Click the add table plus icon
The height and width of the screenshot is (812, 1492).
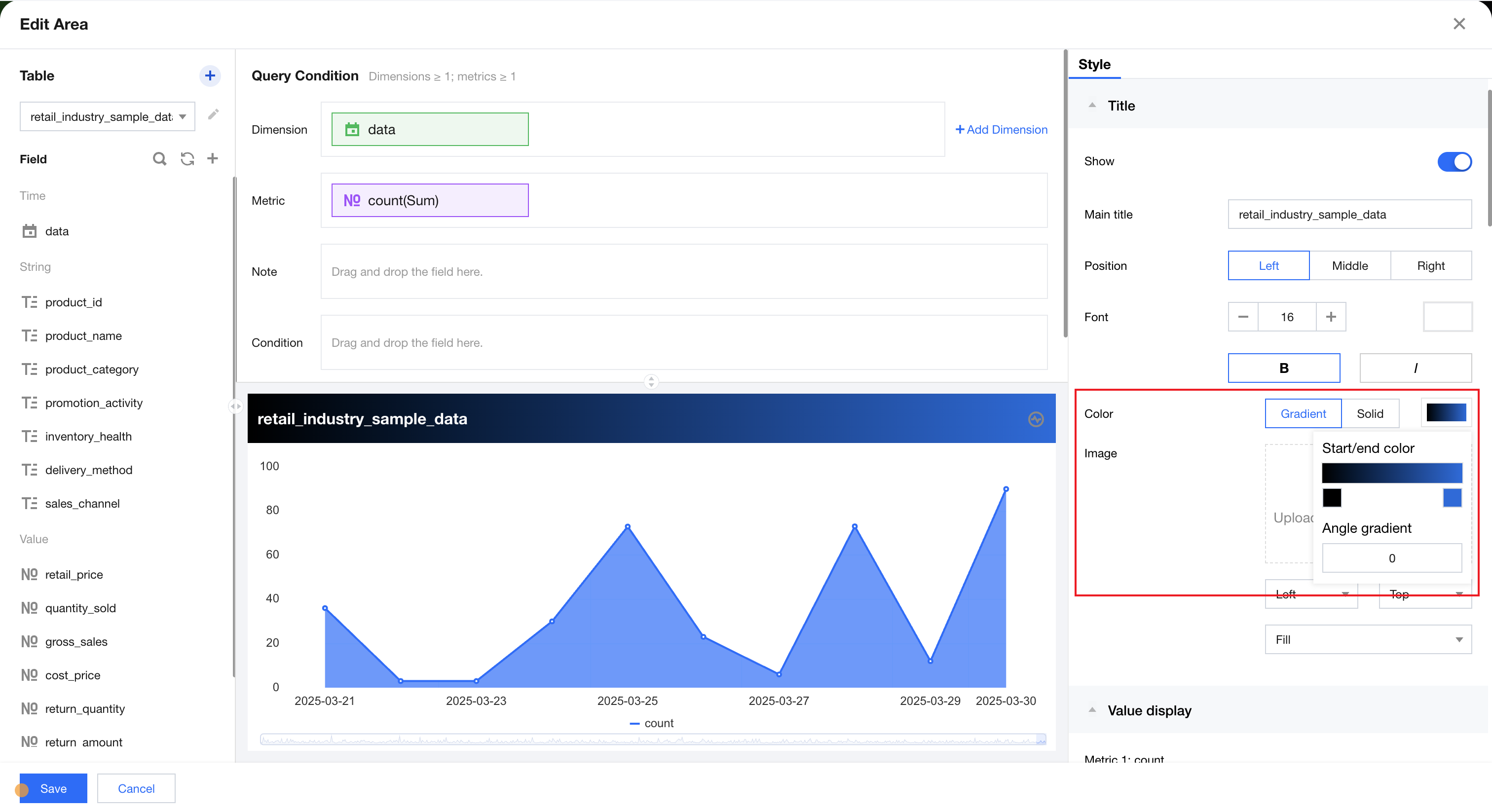(210, 75)
